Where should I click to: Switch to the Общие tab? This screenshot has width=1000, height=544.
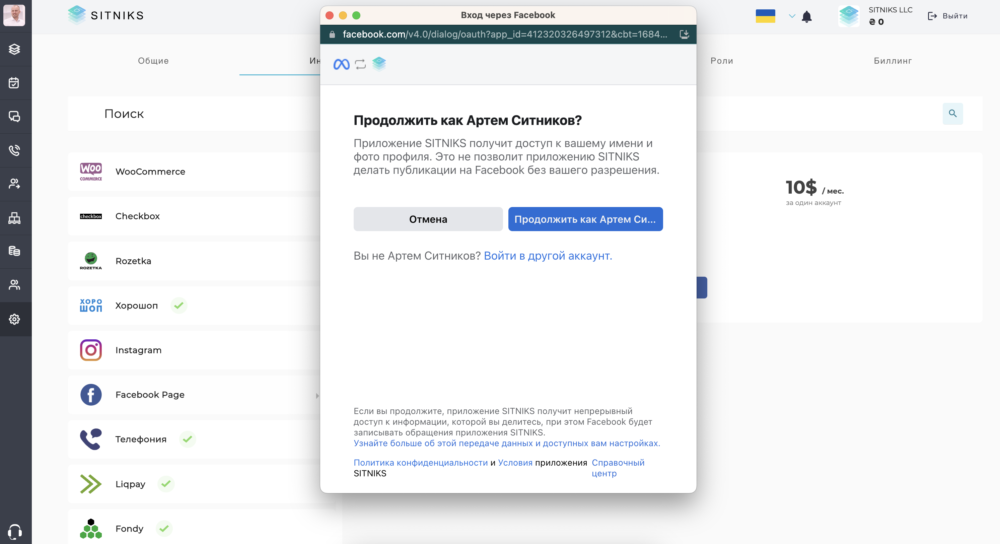[153, 61]
